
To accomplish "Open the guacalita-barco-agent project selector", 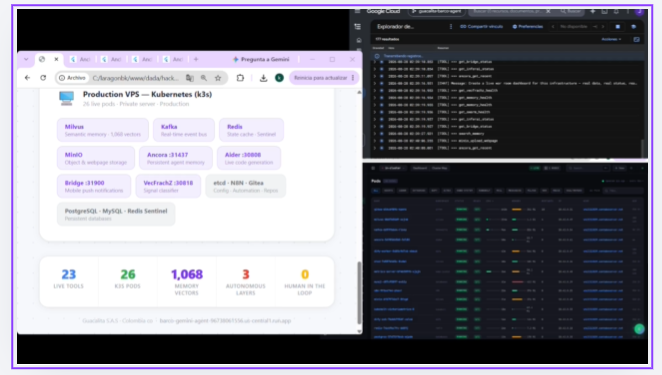I will [437, 11].
